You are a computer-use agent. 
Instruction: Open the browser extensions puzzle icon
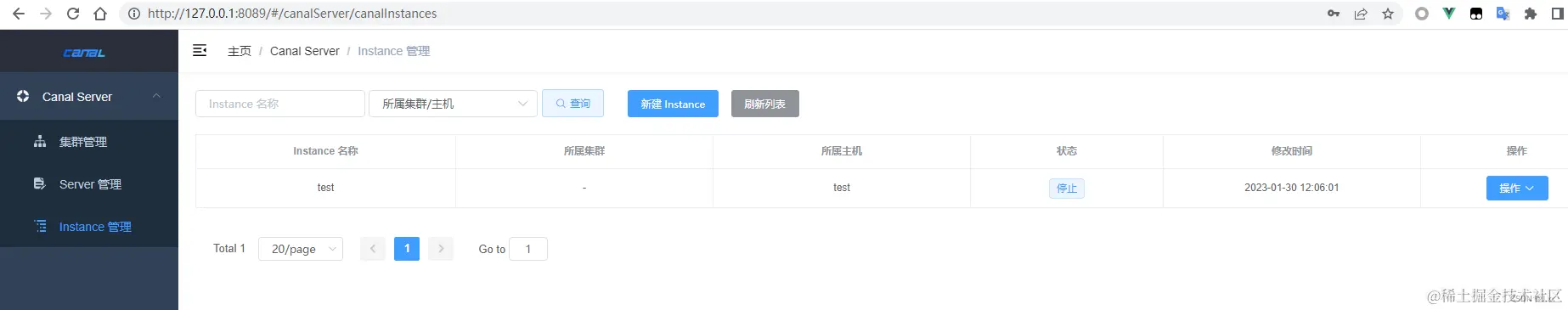(1531, 14)
